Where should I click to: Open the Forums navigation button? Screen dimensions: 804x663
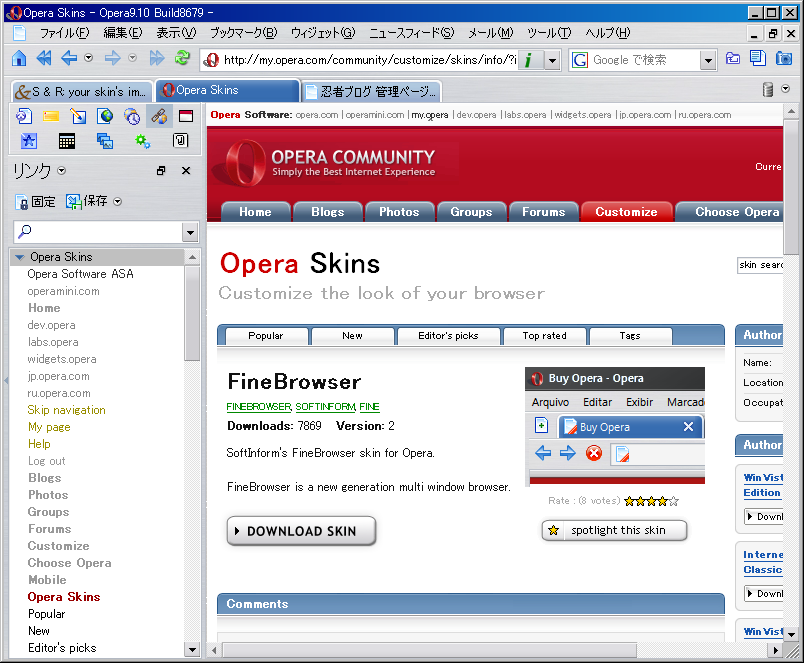point(543,212)
